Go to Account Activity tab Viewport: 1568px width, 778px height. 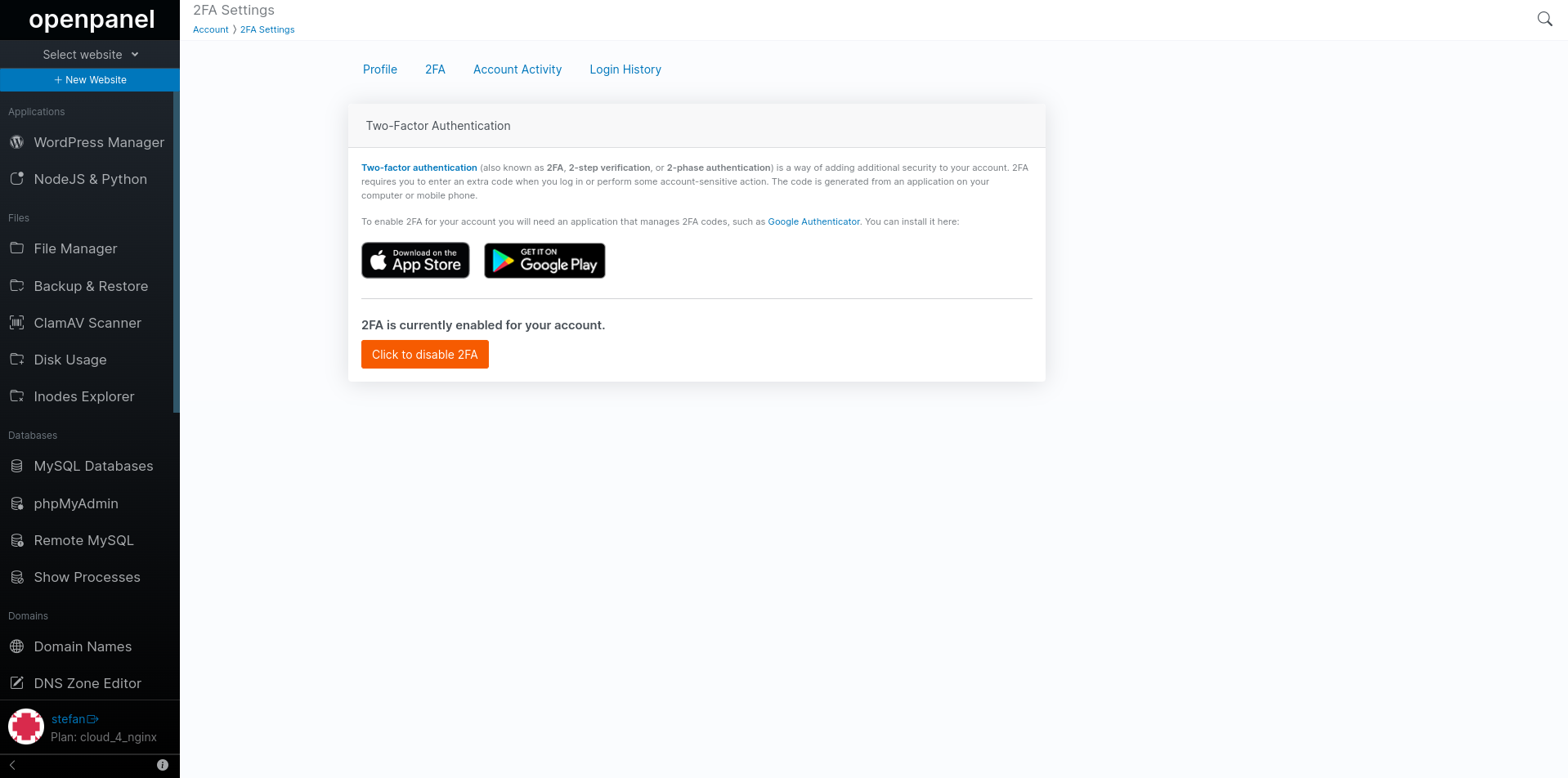[x=517, y=69]
